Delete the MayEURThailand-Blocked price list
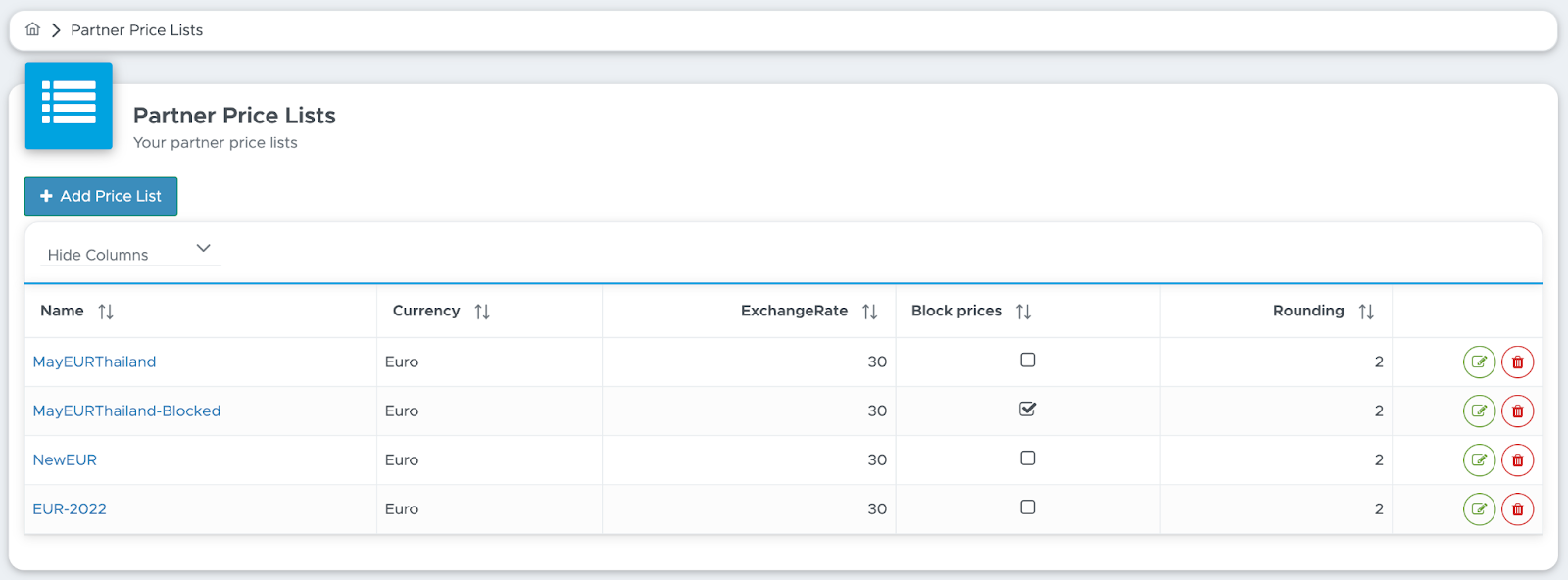Image resolution: width=1568 pixels, height=580 pixels. [1517, 411]
